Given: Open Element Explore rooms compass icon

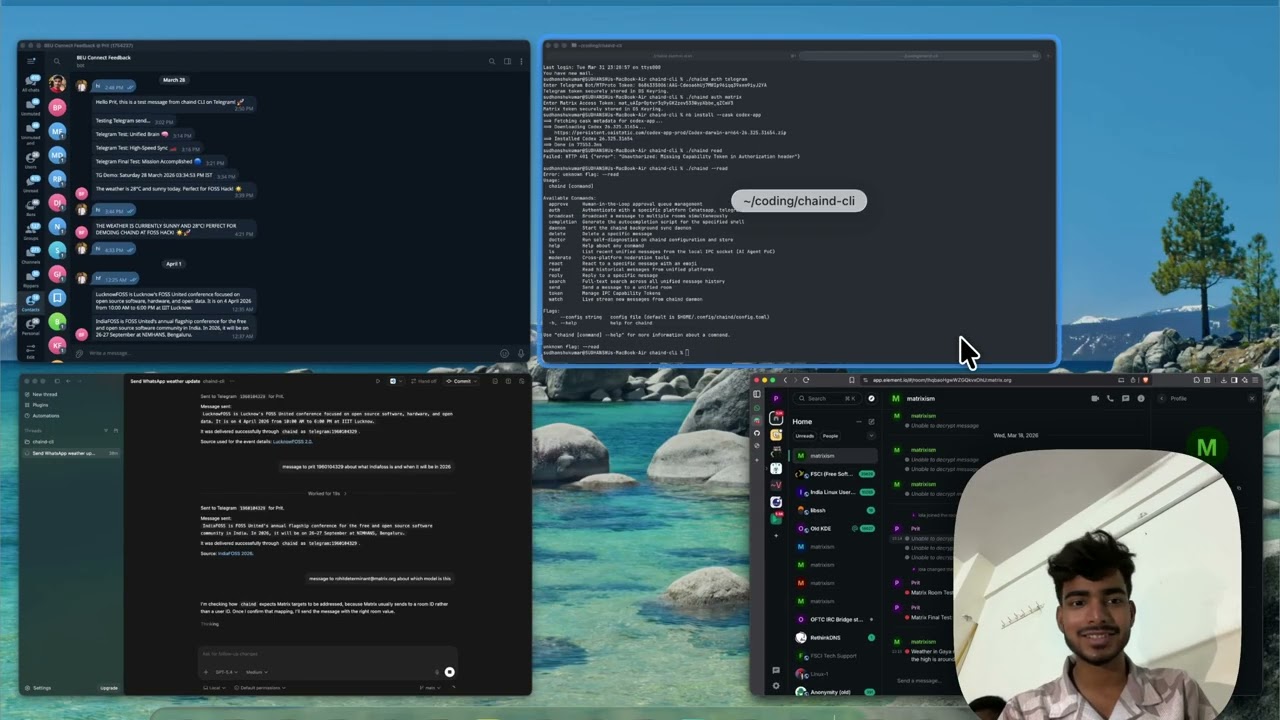Looking at the screenshot, I should pyautogui.click(x=871, y=398).
